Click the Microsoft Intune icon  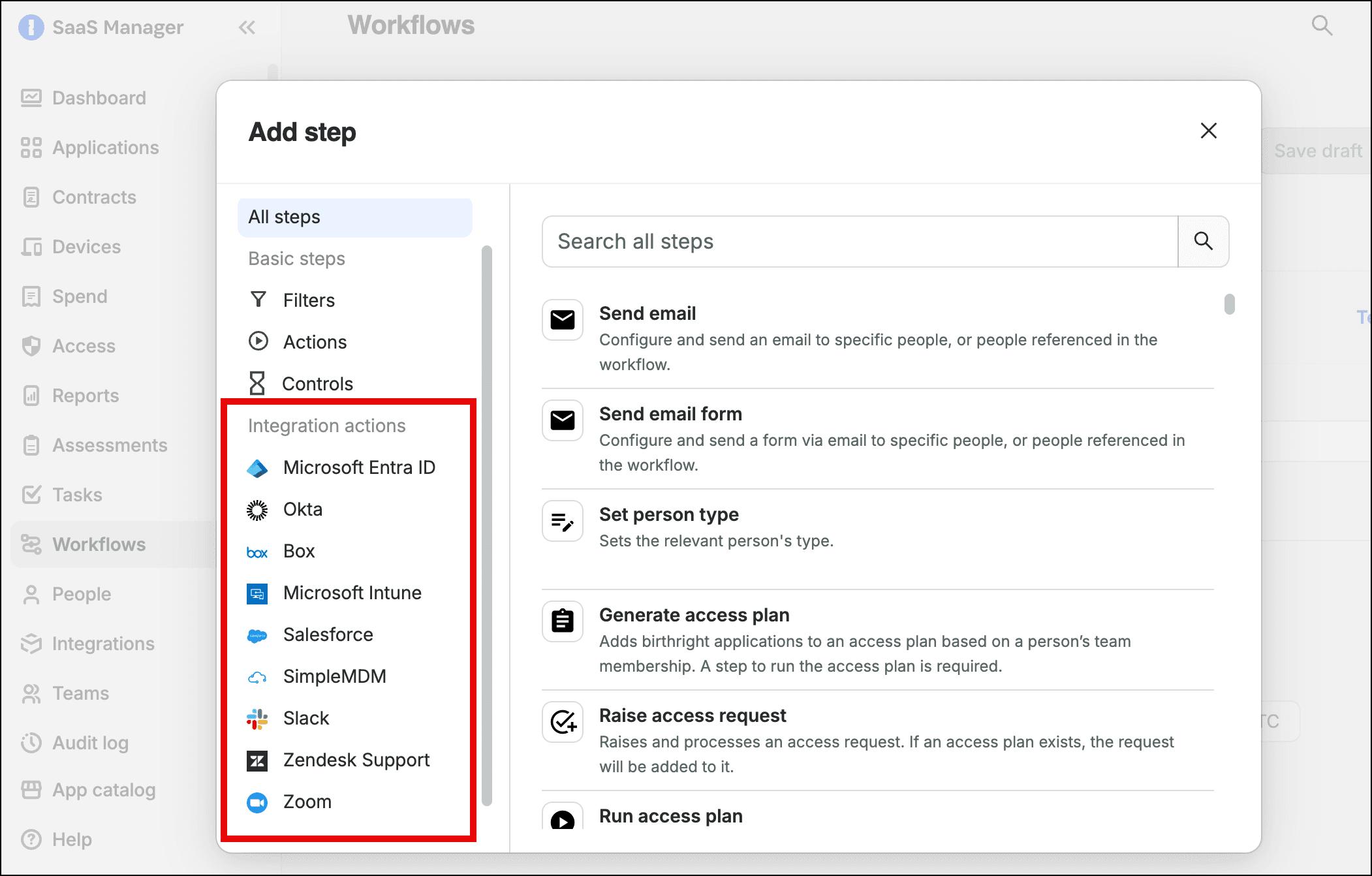coord(257,593)
